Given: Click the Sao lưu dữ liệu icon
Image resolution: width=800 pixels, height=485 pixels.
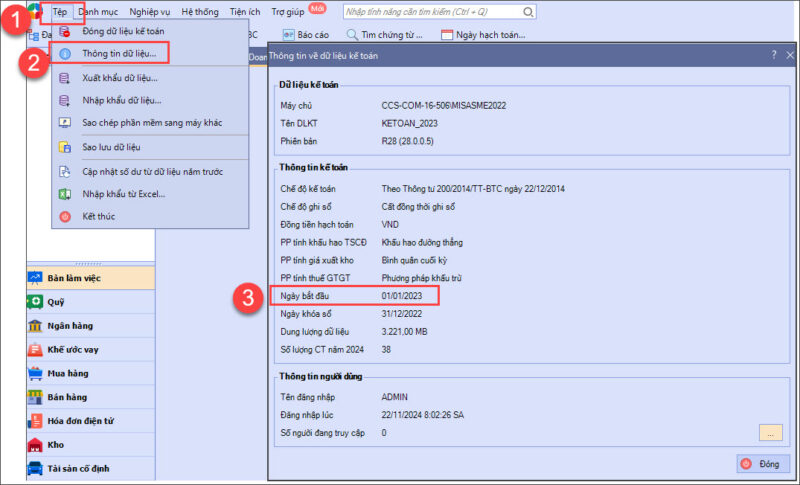Looking at the screenshot, I should 65,147.
